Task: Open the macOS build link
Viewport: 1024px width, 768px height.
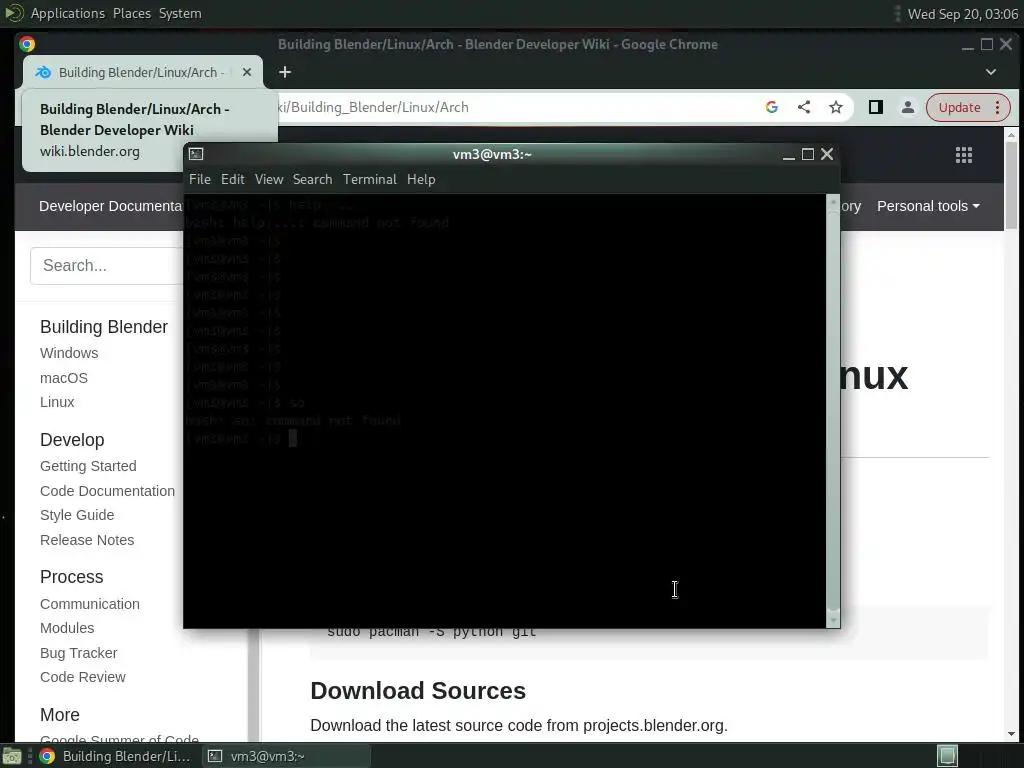Action: tap(64, 378)
